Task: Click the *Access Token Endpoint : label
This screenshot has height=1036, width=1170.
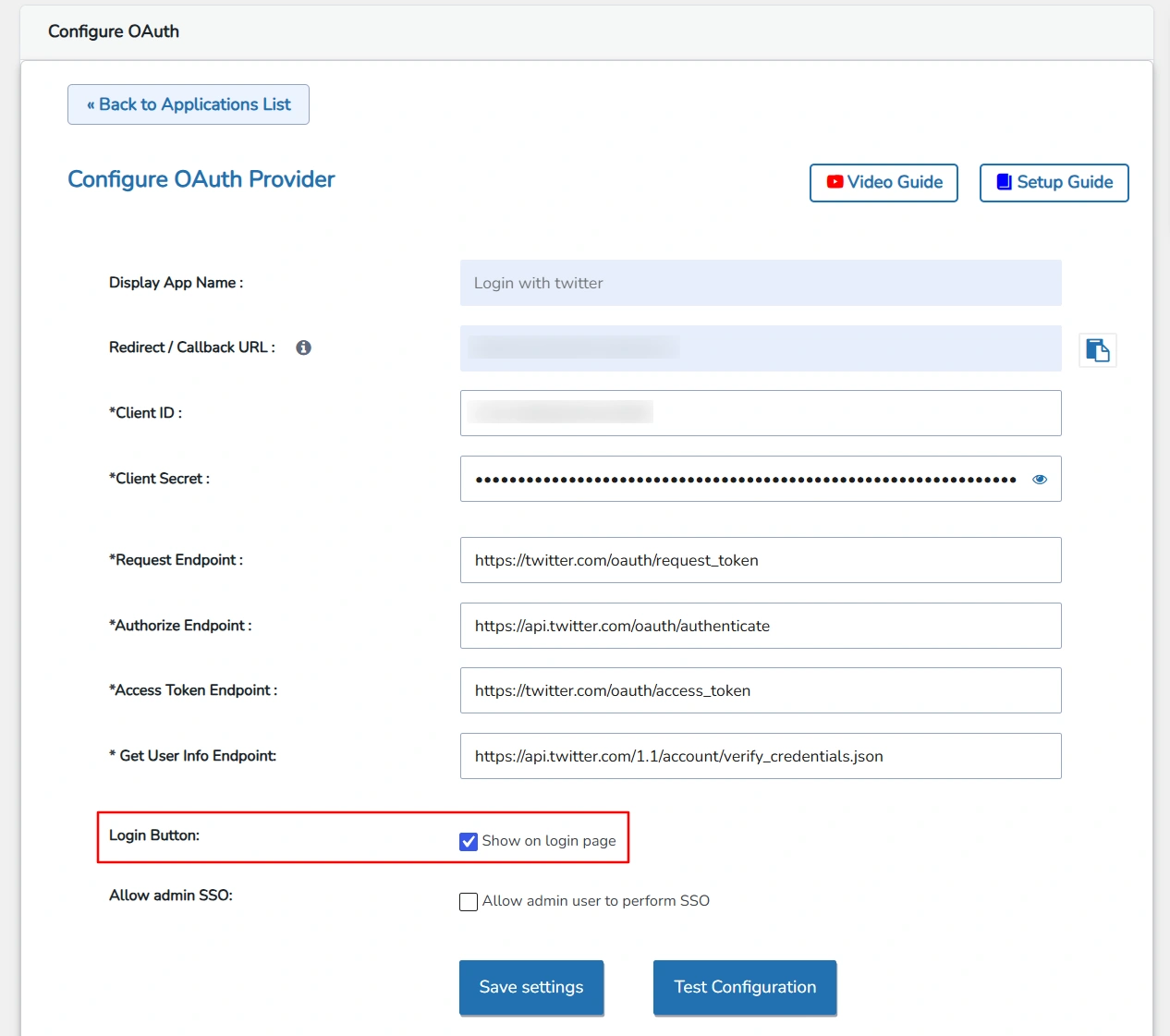Action: coord(193,690)
